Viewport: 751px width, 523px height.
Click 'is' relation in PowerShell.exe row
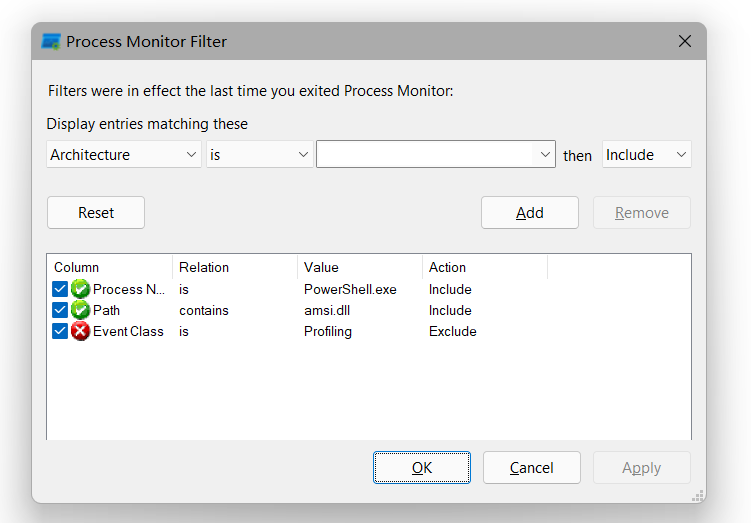tap(184, 289)
